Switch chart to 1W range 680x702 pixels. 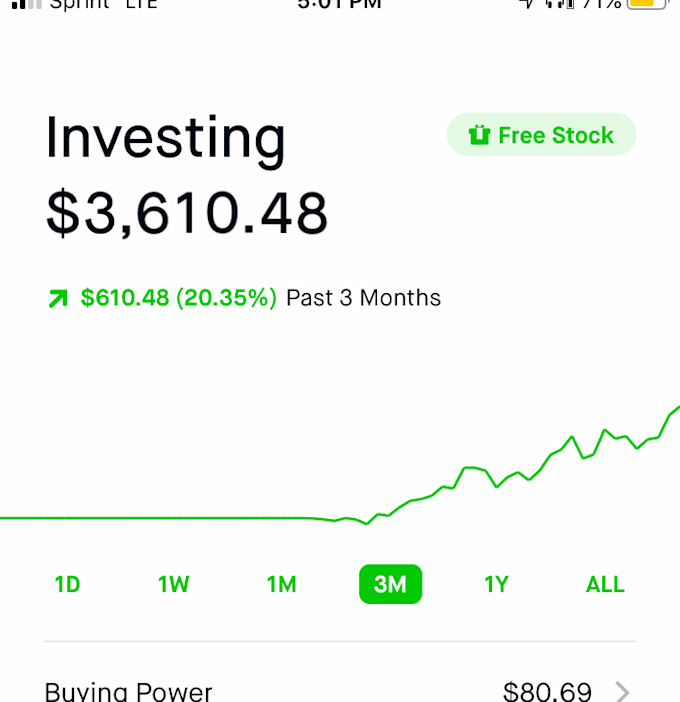[173, 584]
